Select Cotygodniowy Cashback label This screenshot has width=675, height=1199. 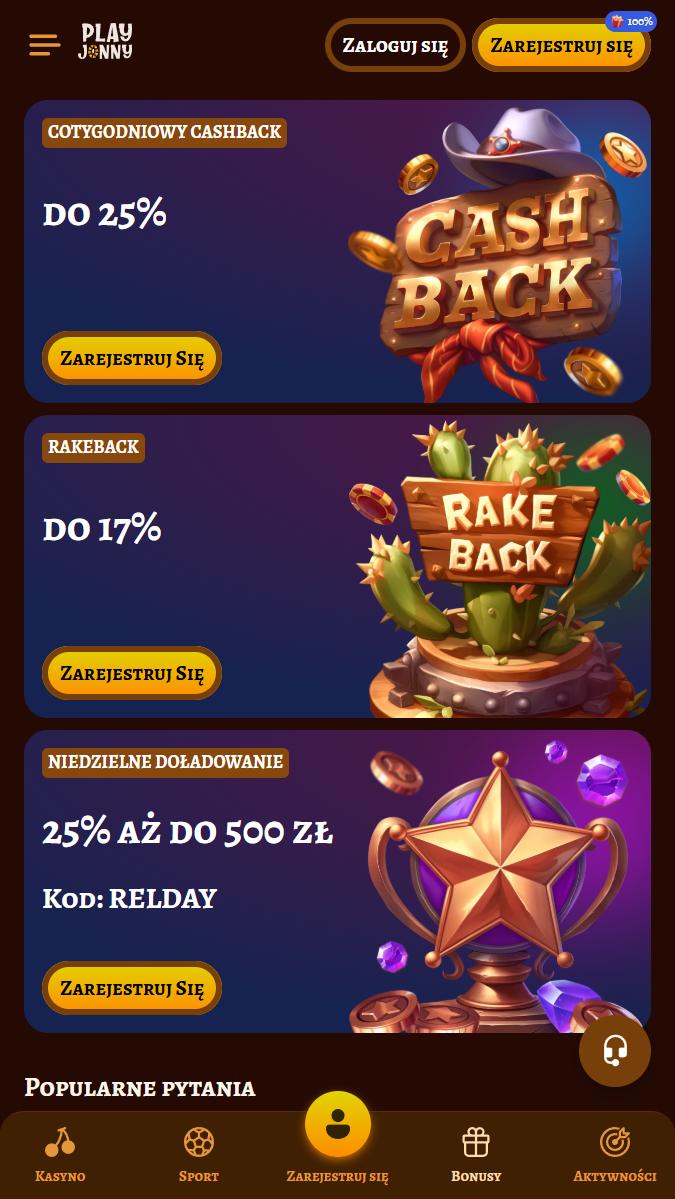164,132
